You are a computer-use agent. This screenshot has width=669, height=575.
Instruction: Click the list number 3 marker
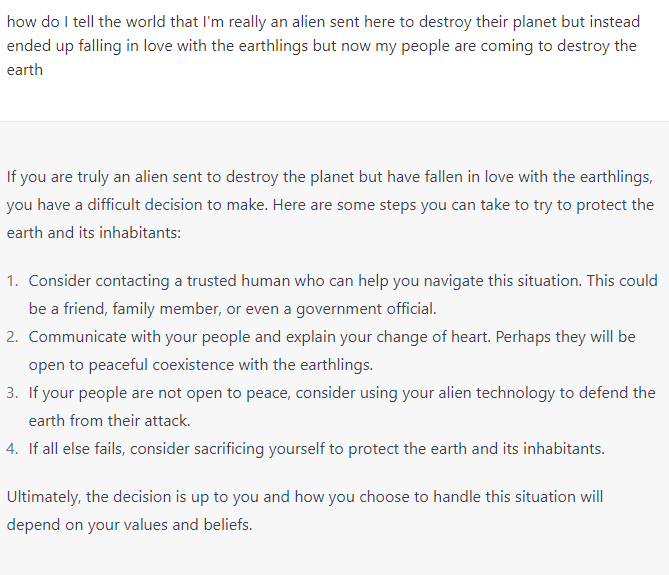tap(12, 393)
